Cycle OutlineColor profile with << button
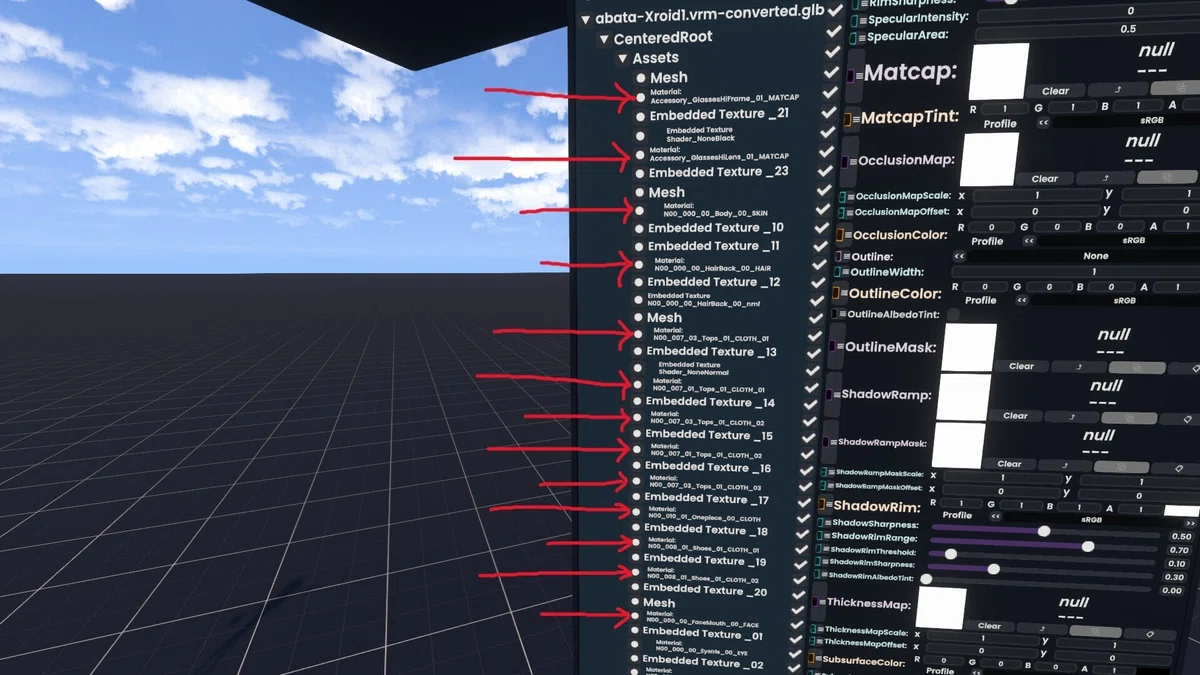 point(1023,300)
